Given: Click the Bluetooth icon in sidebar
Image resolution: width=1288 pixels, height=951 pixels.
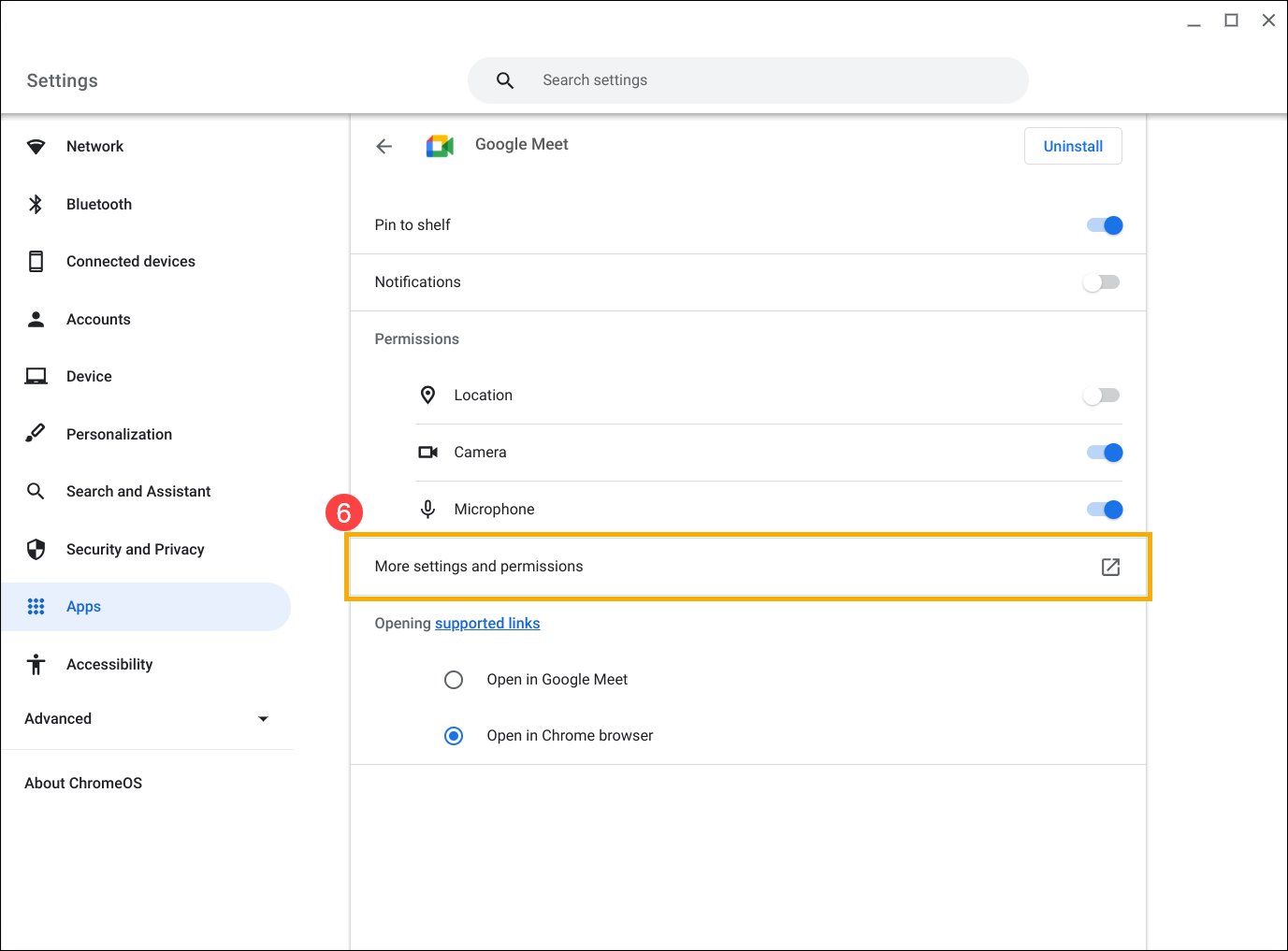Looking at the screenshot, I should 36,204.
